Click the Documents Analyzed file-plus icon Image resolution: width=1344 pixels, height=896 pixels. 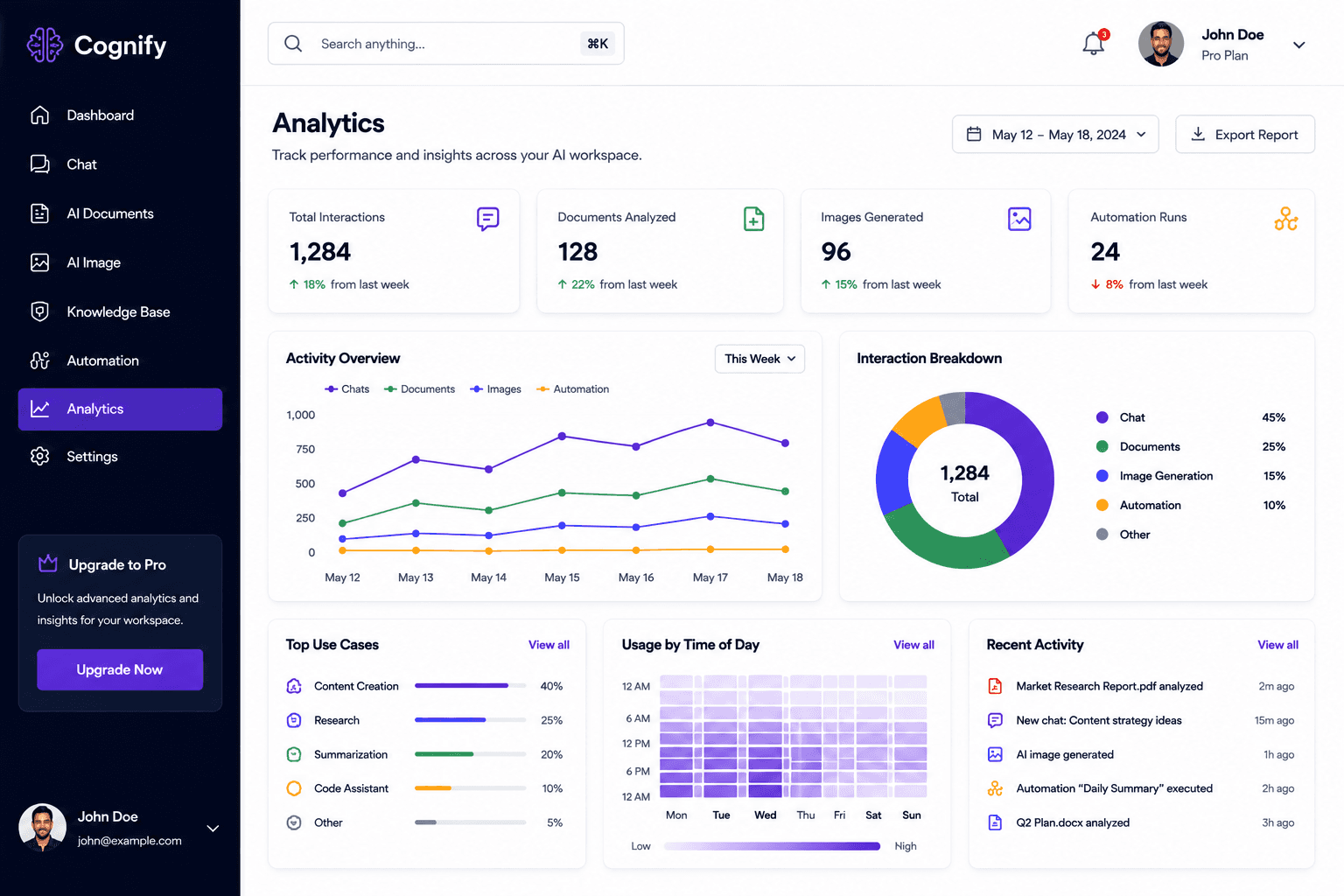pos(753,219)
